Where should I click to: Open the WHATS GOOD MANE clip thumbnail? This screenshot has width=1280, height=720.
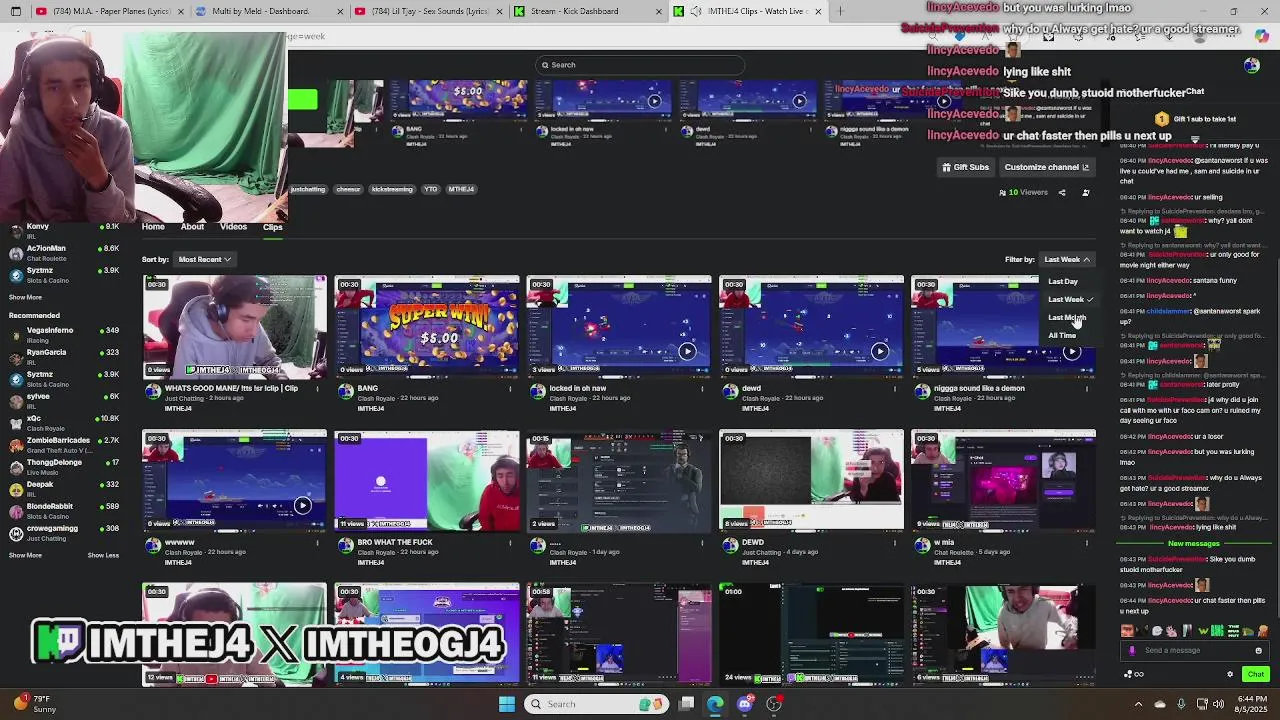pos(234,327)
